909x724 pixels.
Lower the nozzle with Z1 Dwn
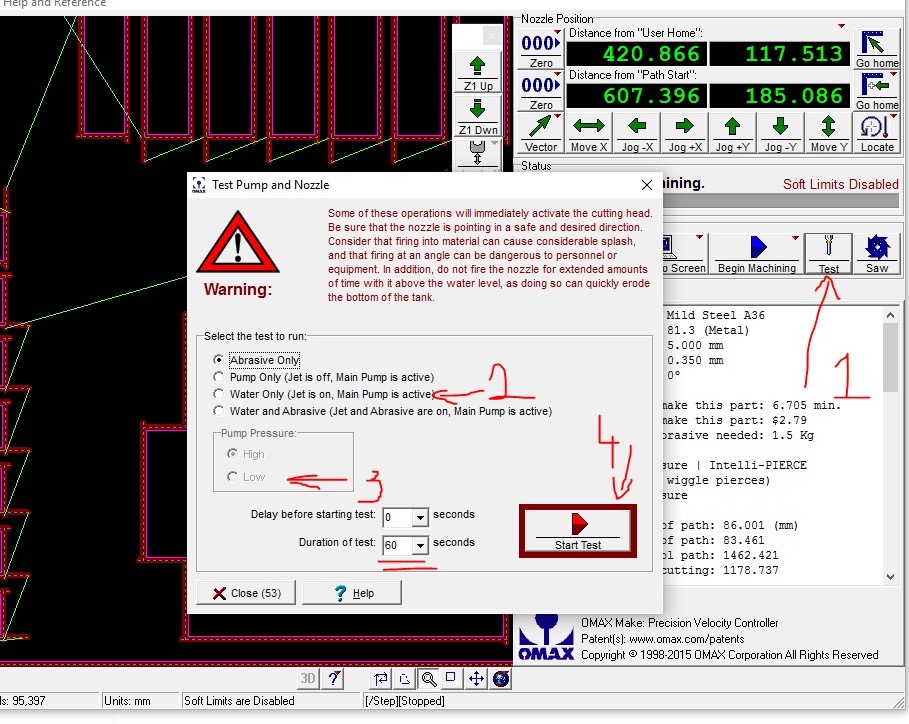click(478, 117)
